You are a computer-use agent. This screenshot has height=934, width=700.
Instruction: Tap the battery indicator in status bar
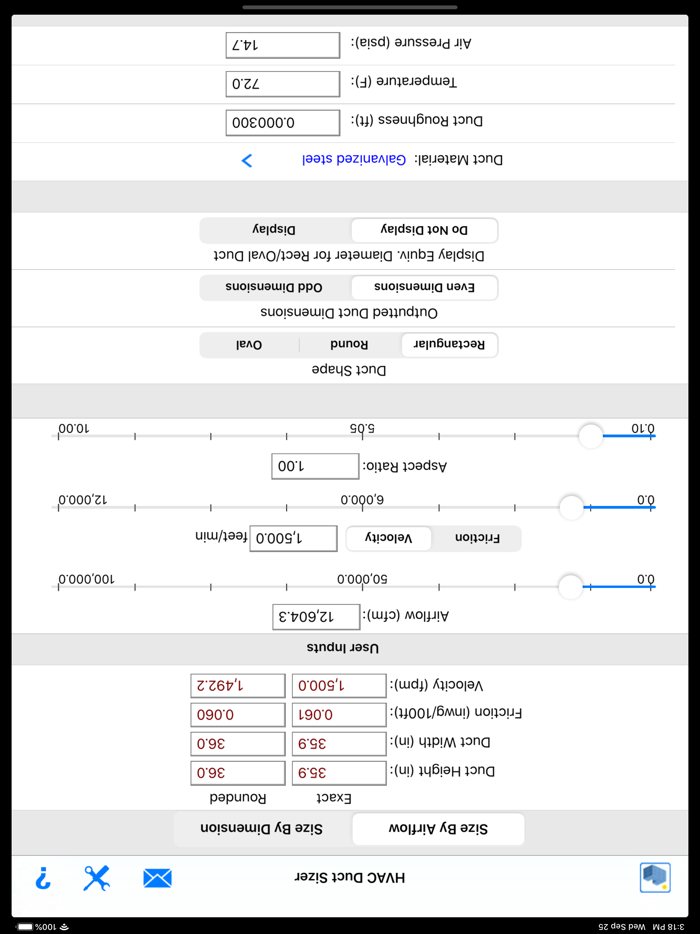(26, 927)
